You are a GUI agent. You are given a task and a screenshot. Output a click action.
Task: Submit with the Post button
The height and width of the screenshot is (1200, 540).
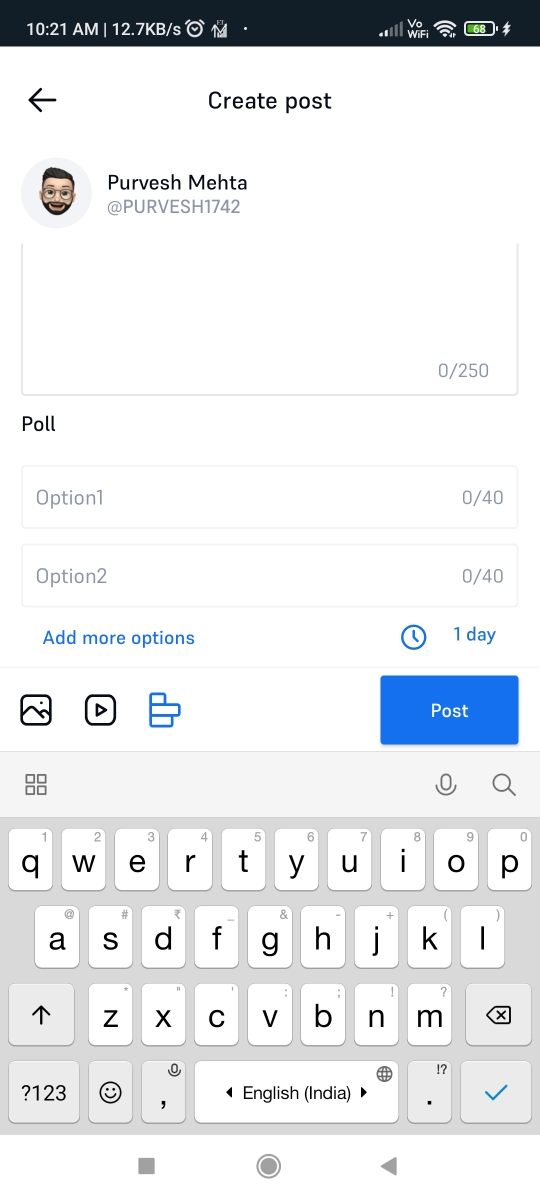pyautogui.click(x=449, y=710)
